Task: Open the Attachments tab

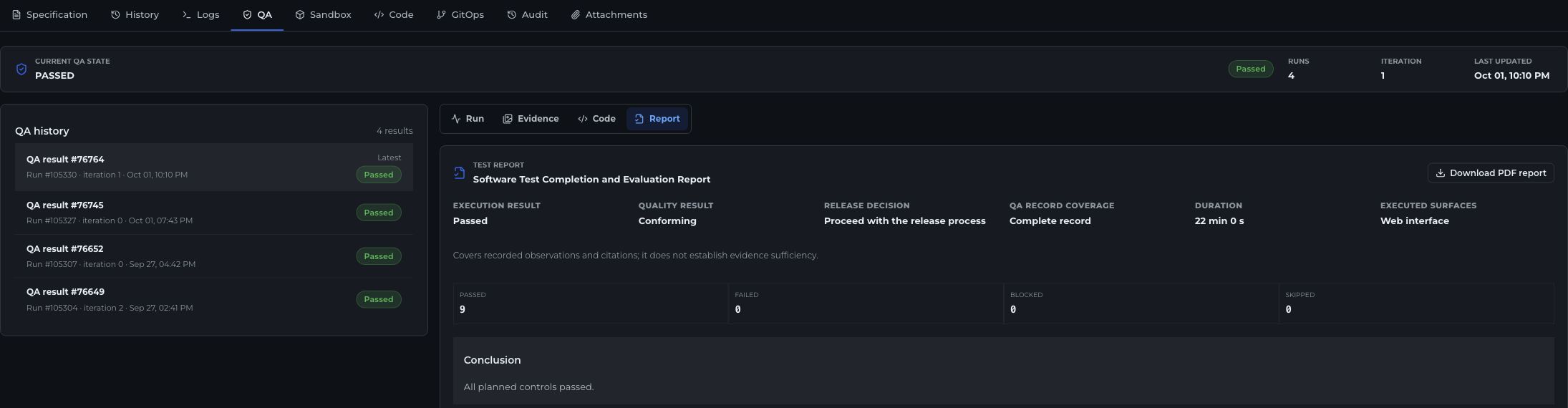Action: point(609,14)
